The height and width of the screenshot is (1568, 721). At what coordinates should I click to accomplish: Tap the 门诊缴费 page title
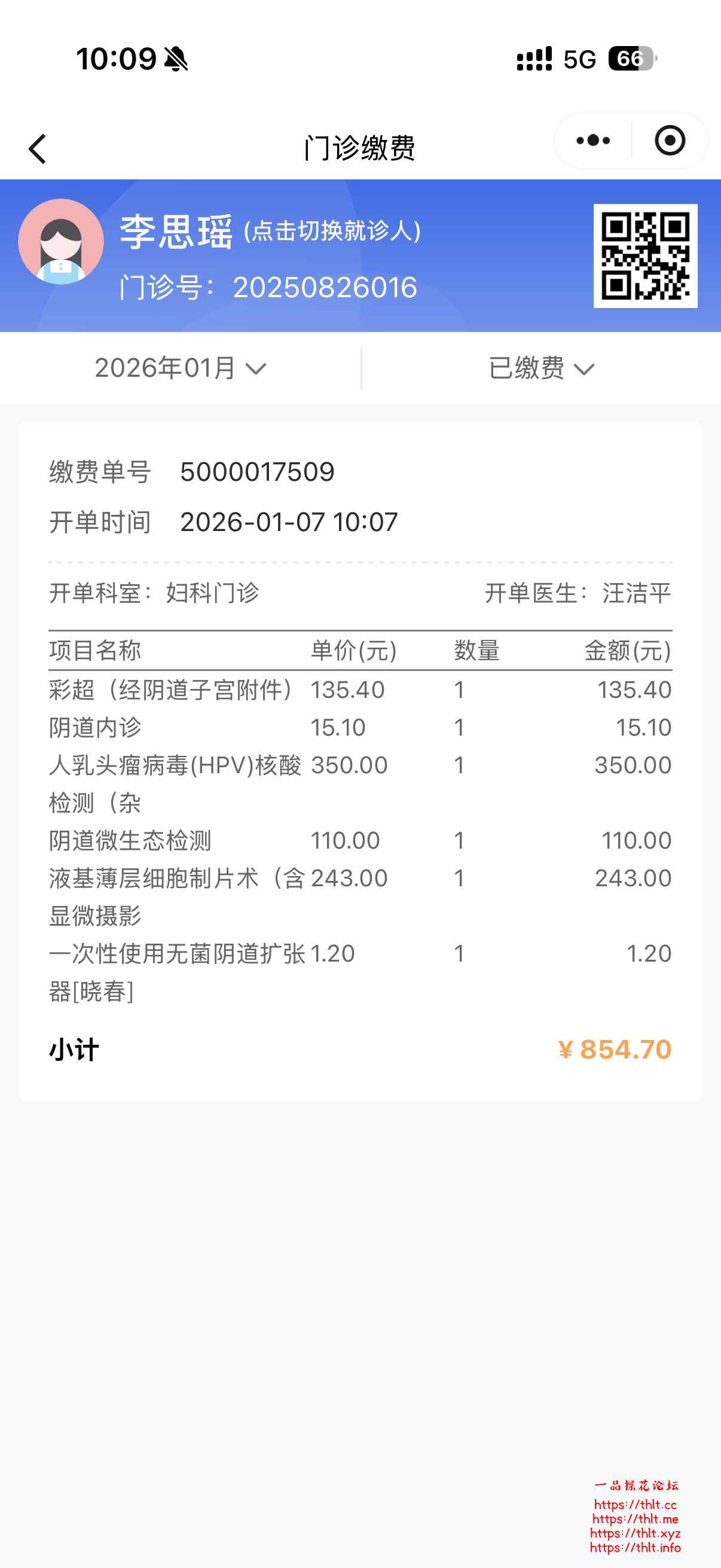(359, 148)
